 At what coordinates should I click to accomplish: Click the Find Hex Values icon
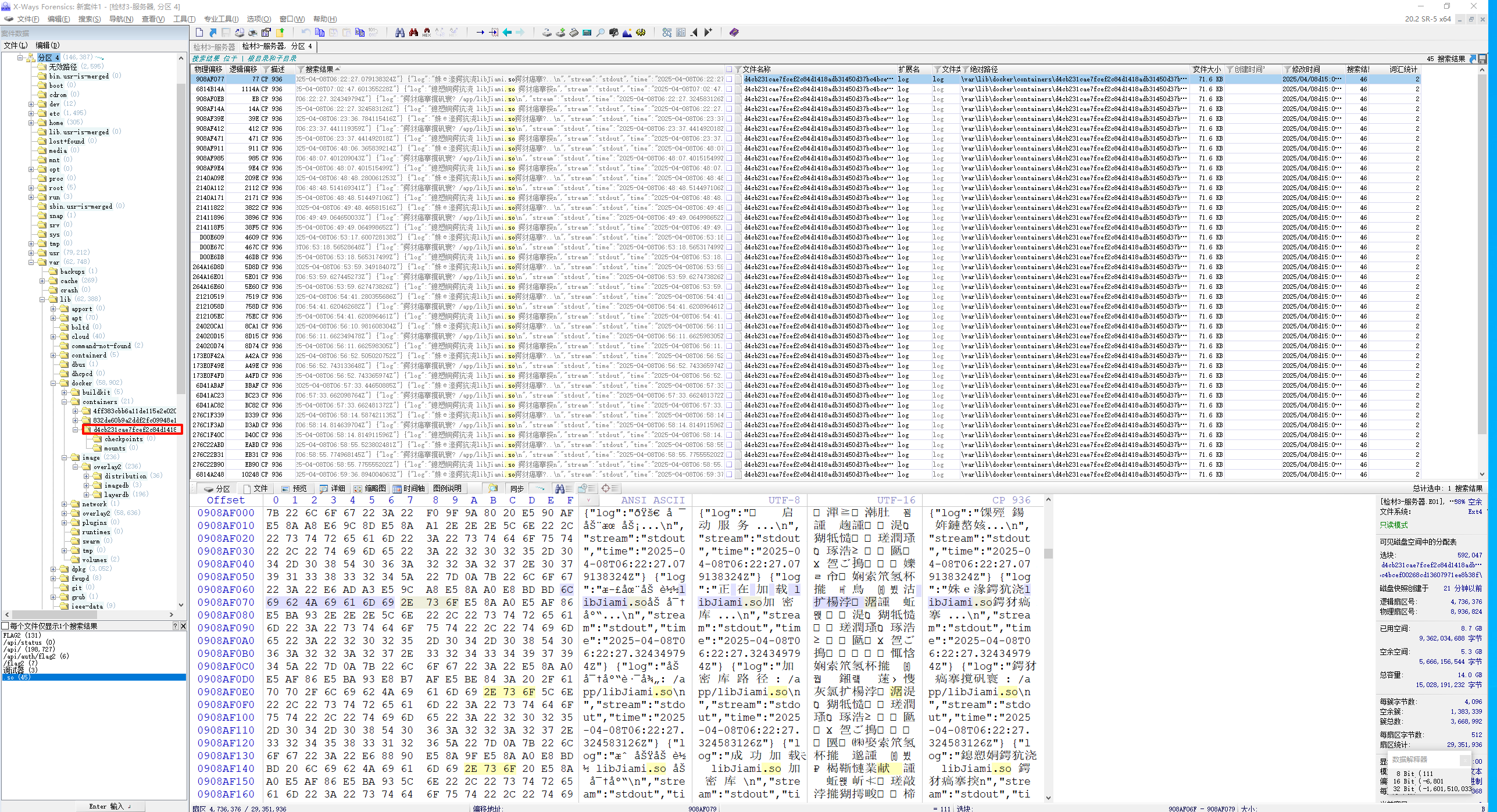[427, 33]
